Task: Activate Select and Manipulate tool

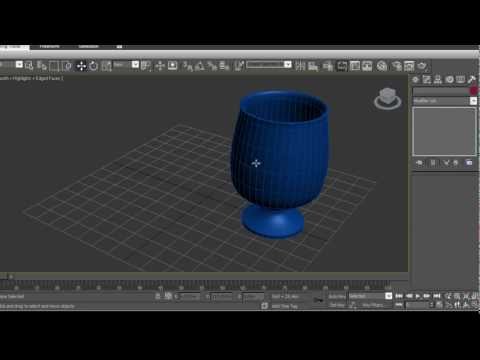Action: click(160, 66)
